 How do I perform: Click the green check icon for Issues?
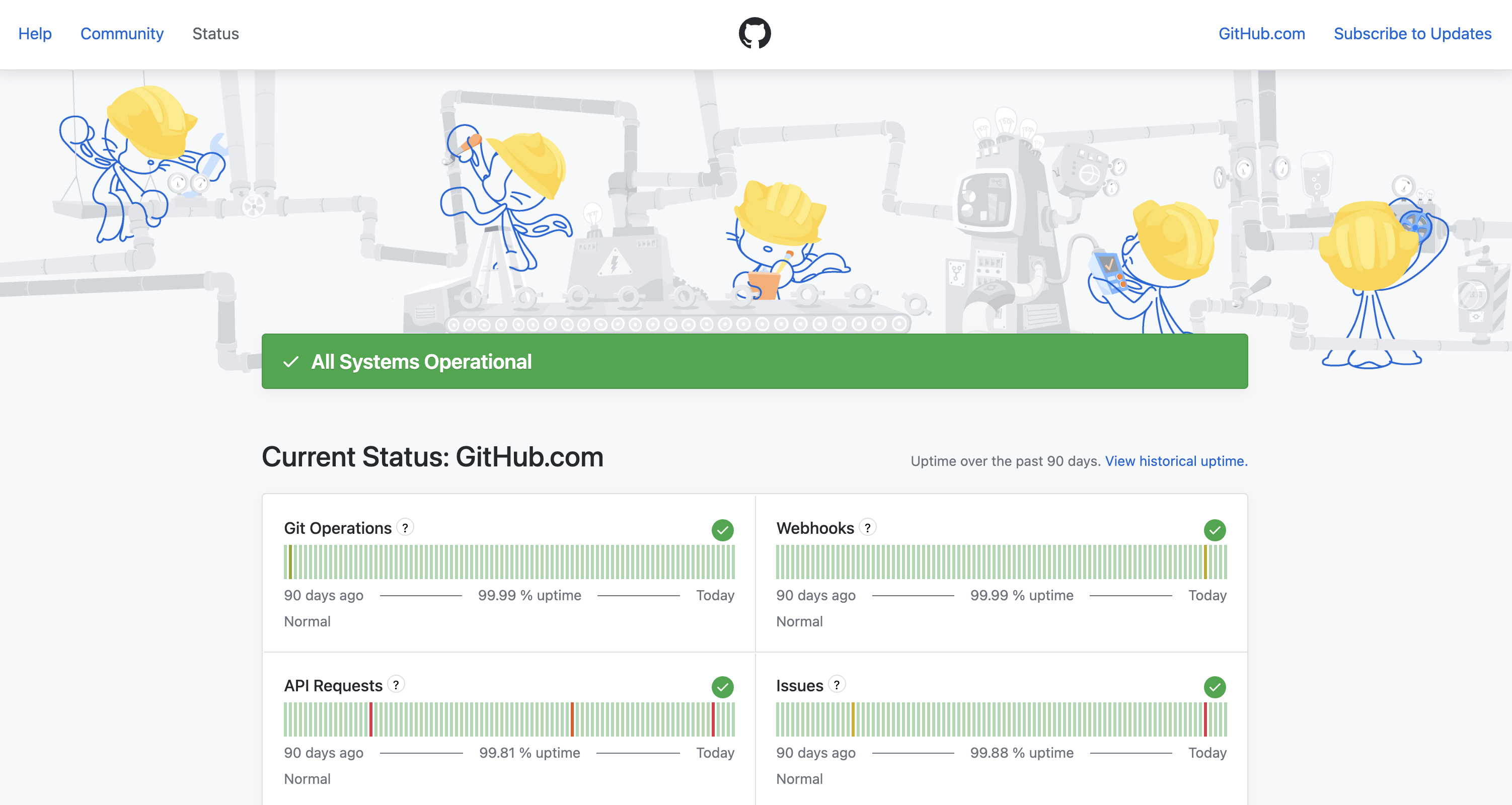point(1215,687)
